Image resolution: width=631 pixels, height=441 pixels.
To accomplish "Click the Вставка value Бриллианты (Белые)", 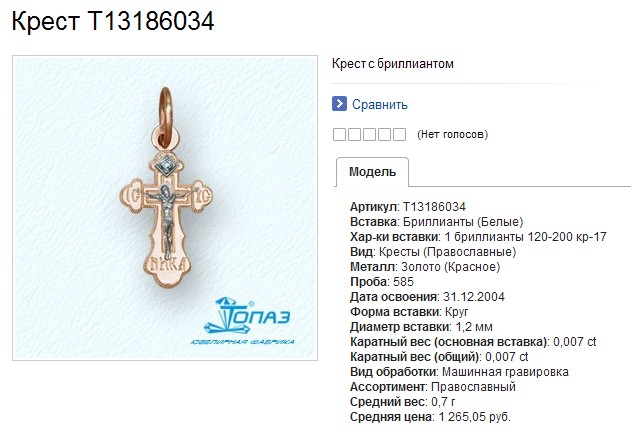I will click(463, 222).
